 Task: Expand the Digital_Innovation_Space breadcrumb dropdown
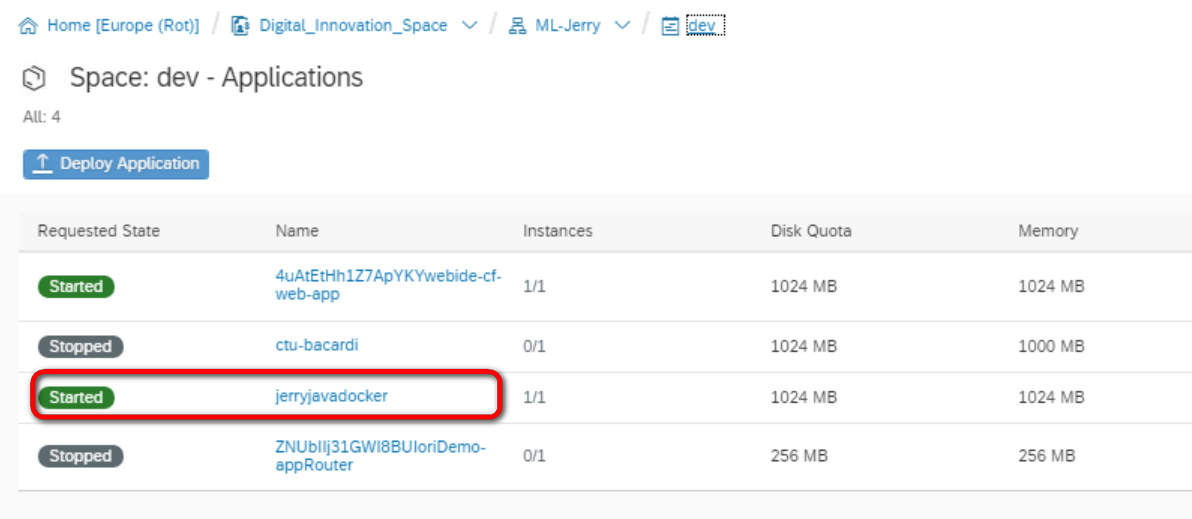[x=470, y=26]
